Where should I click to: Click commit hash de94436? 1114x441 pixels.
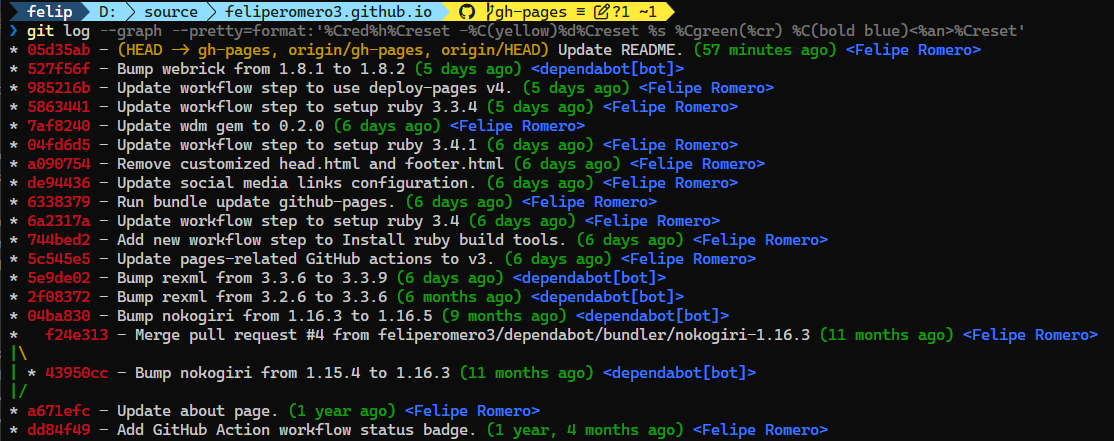click(58, 183)
